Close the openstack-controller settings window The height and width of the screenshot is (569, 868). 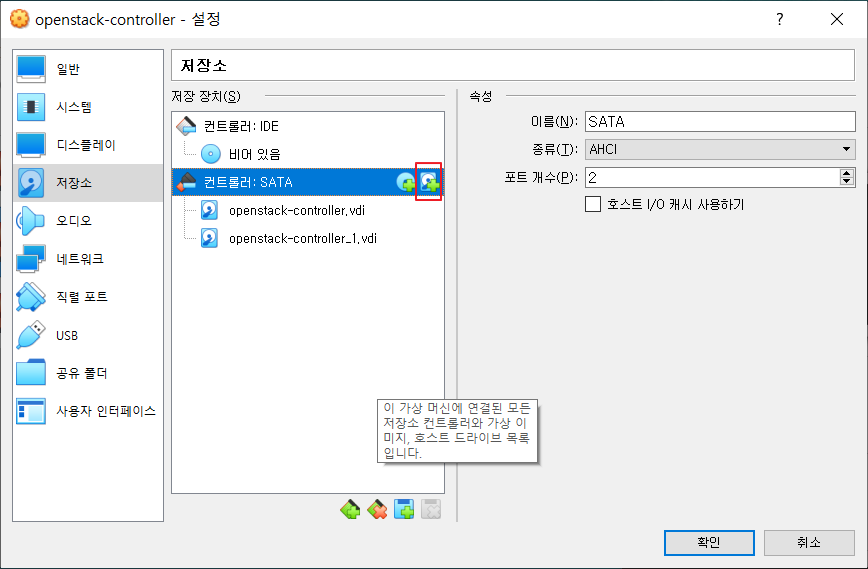point(837,19)
